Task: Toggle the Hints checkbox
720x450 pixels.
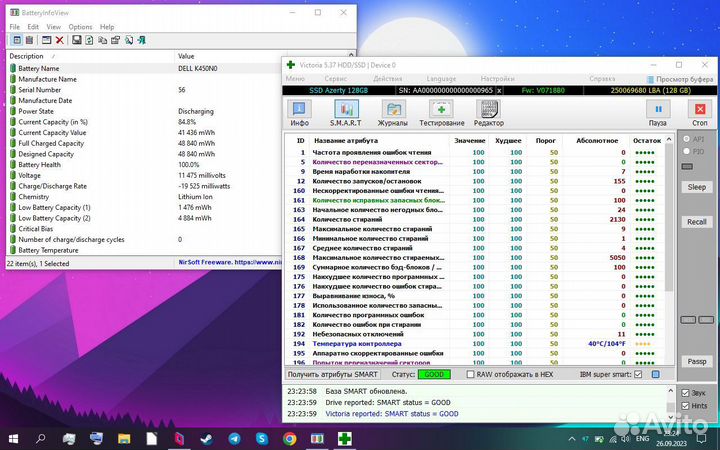Action: [685, 406]
